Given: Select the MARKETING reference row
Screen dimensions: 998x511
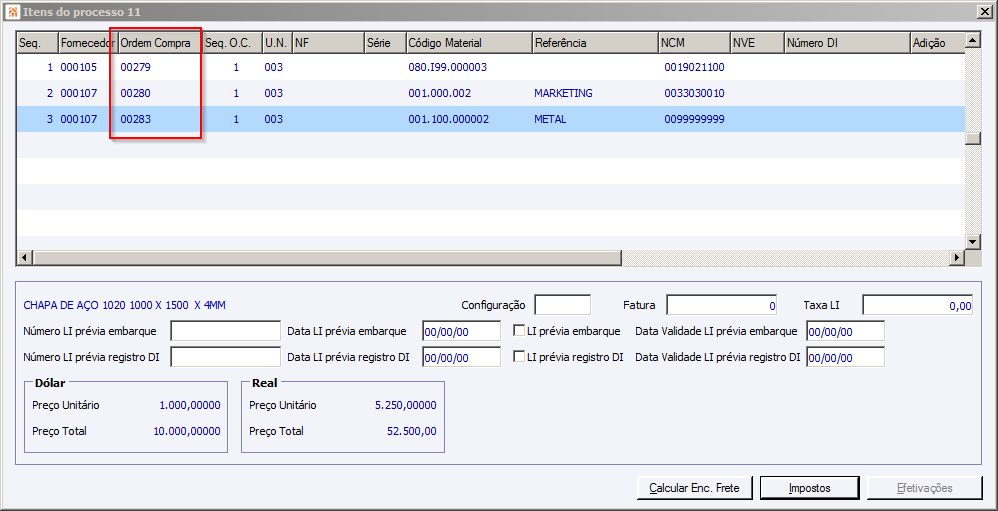Looking at the screenshot, I should tap(563, 93).
